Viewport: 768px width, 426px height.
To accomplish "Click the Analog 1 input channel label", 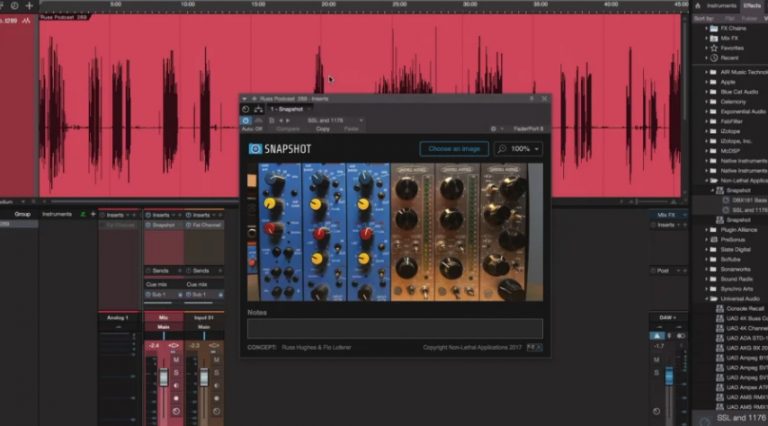I will (x=118, y=318).
